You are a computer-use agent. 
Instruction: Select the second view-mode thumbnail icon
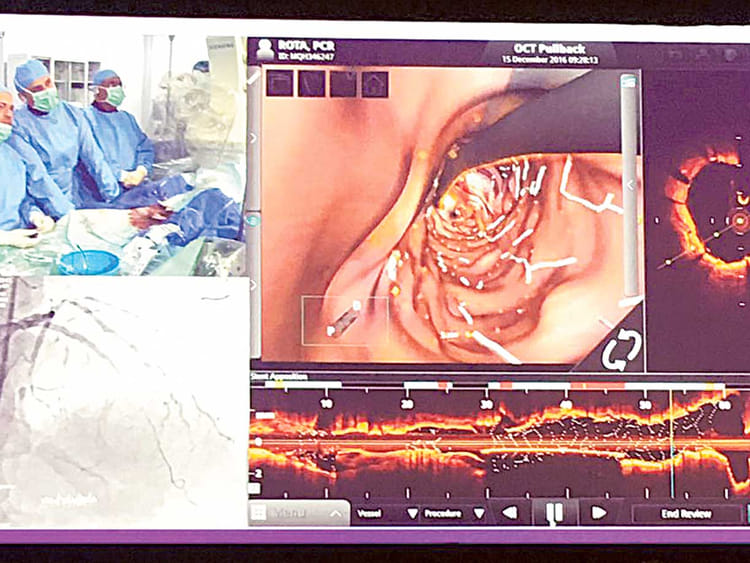click(x=311, y=83)
